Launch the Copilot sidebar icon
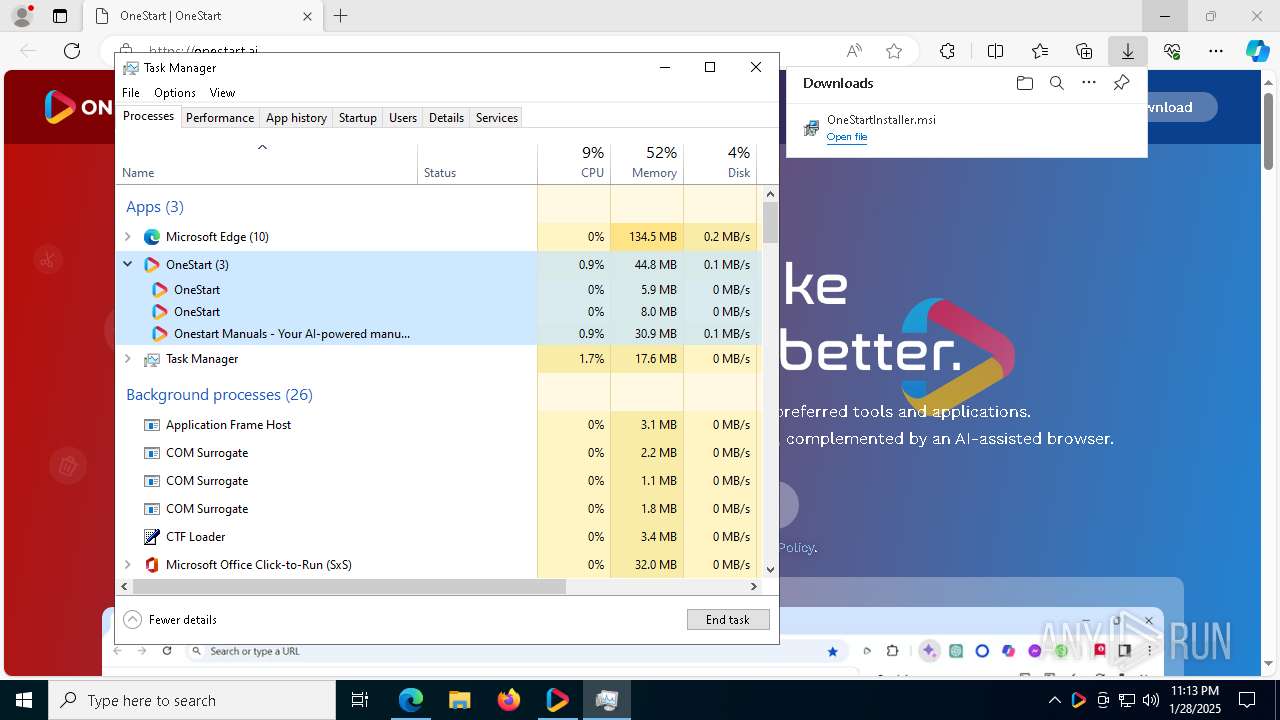 coord(1257,51)
